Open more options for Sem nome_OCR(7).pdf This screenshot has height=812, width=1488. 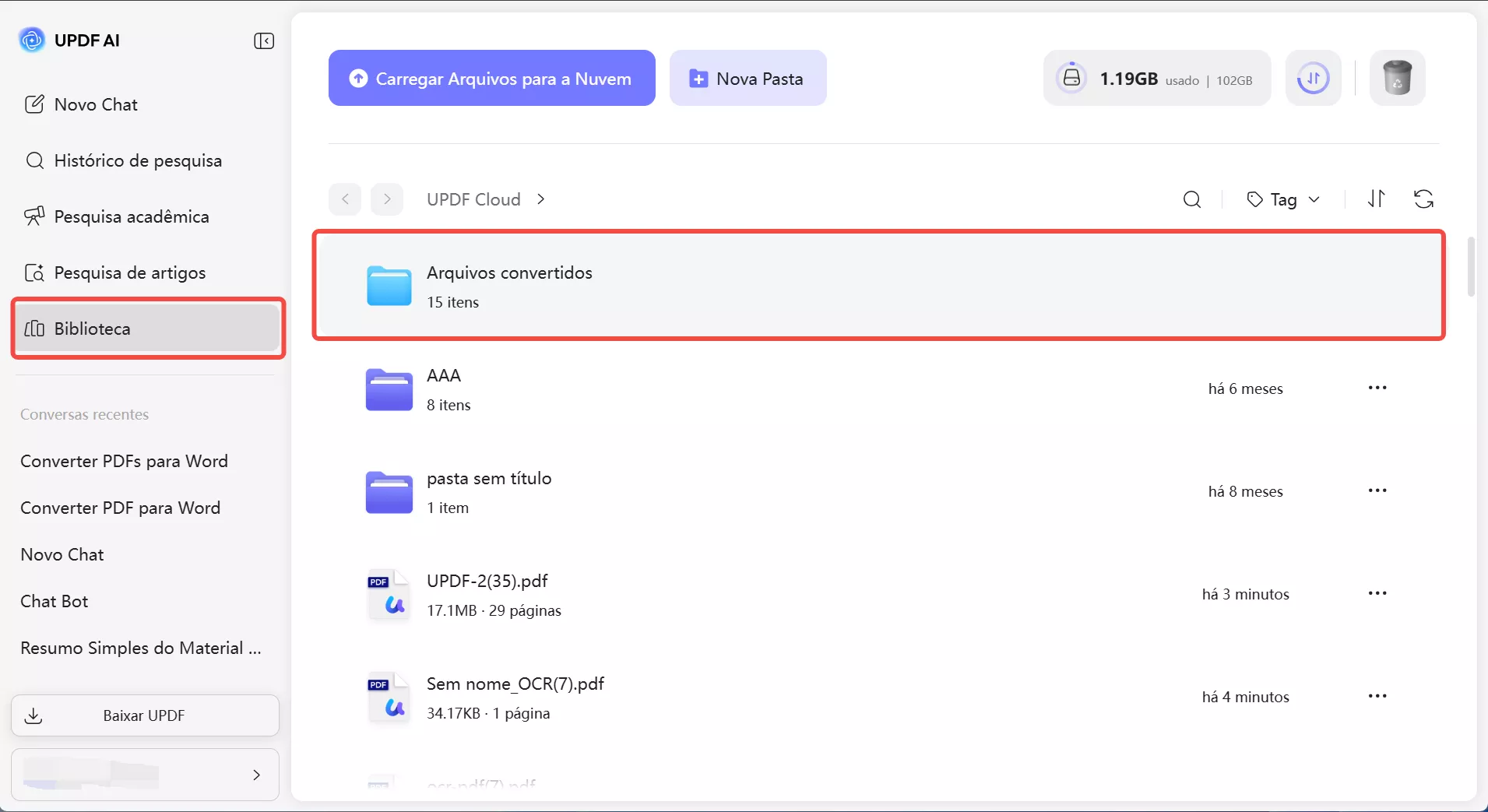point(1377,696)
